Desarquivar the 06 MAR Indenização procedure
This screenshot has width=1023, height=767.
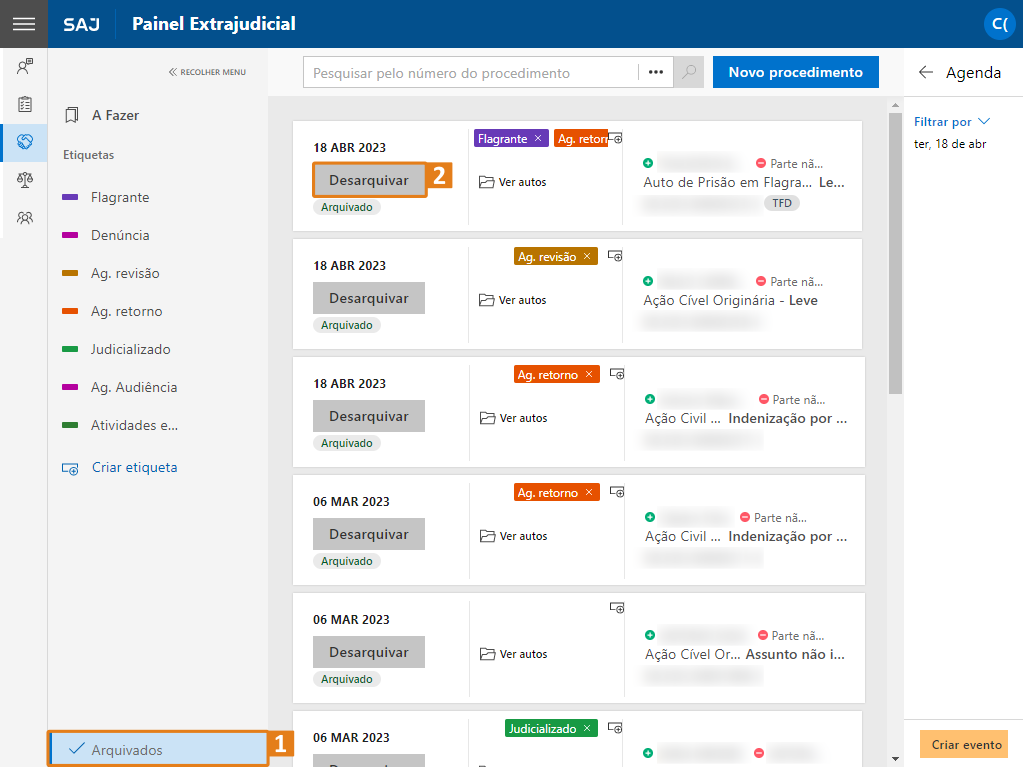[x=369, y=534]
